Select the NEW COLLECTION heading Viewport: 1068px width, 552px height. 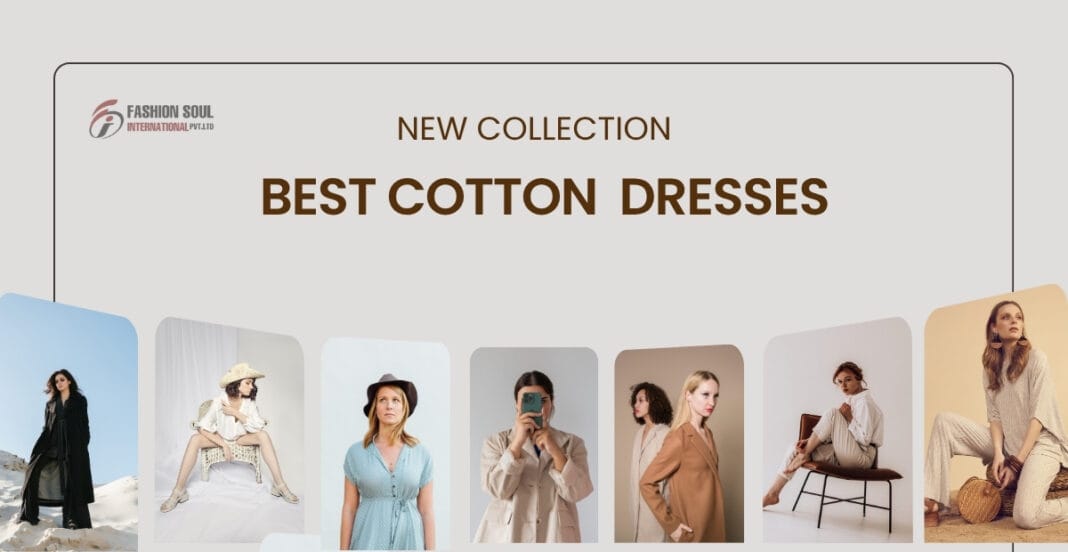point(534,128)
